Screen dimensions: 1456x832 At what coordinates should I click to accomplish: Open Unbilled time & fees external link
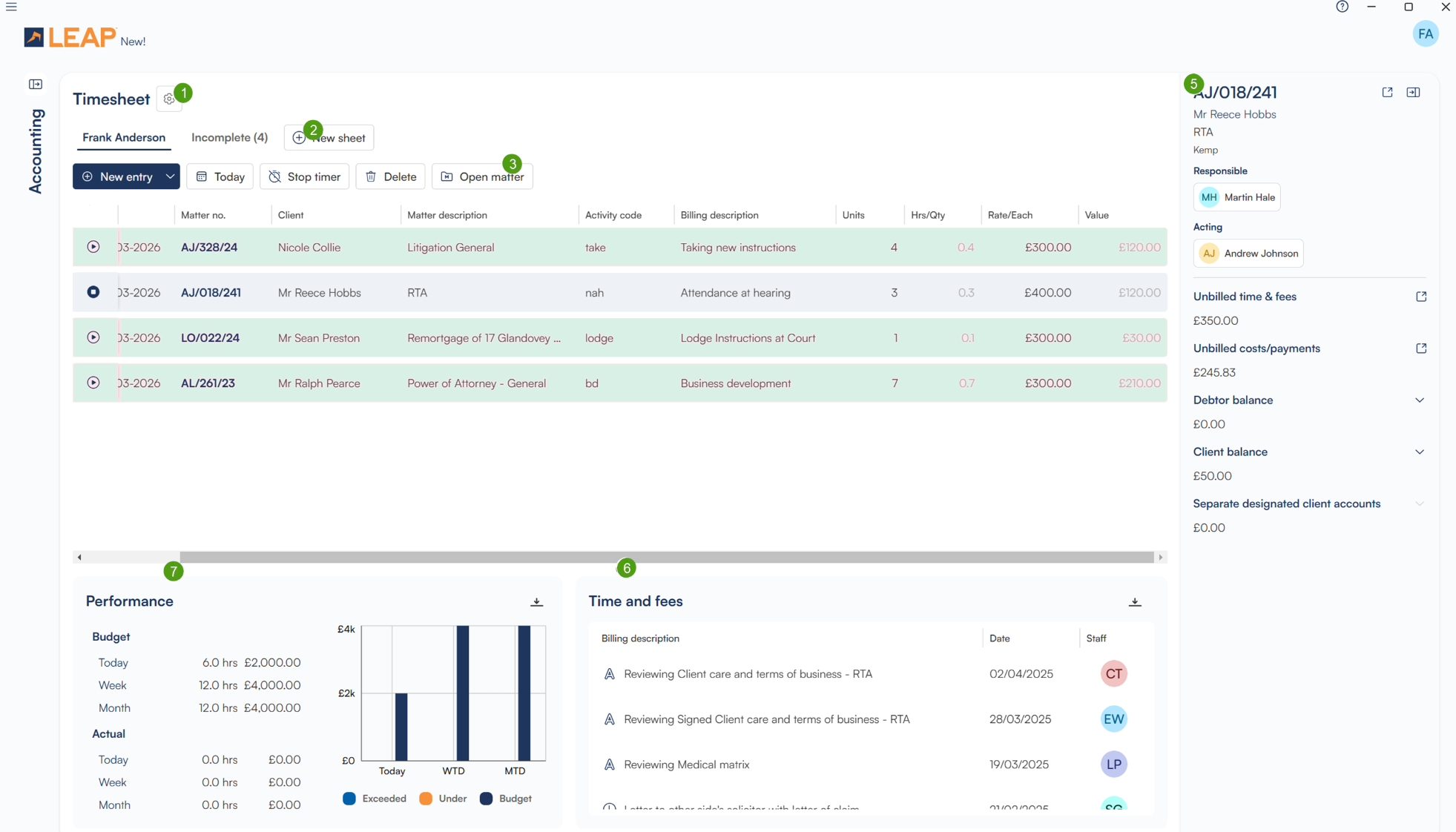pyautogui.click(x=1420, y=297)
